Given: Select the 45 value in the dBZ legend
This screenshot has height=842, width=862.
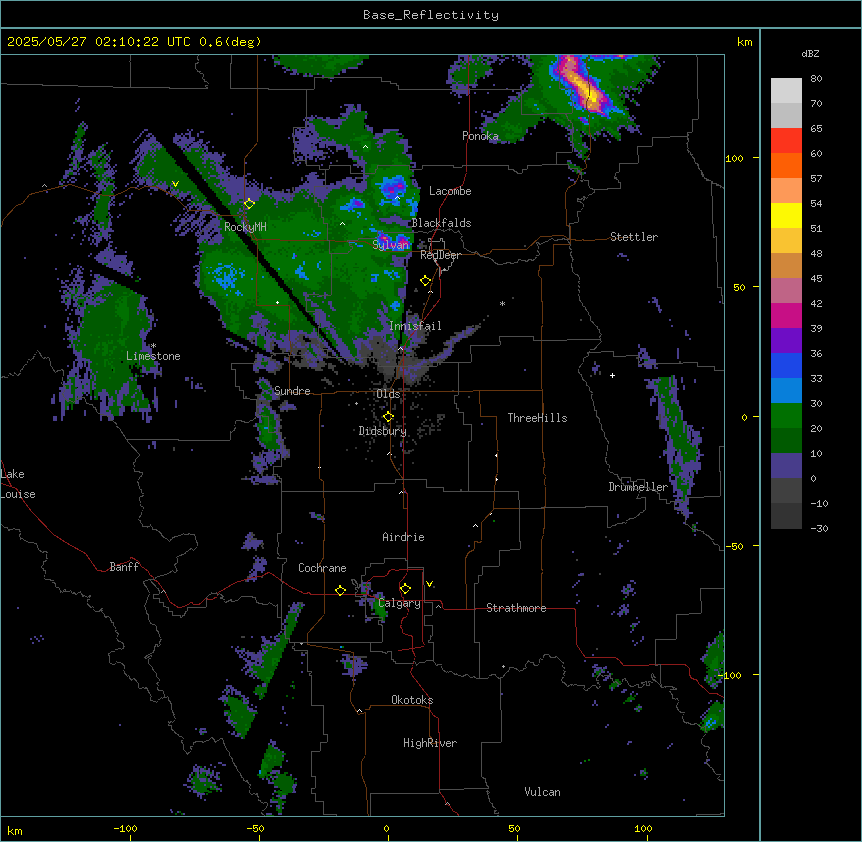Looking at the screenshot, I should tap(816, 279).
